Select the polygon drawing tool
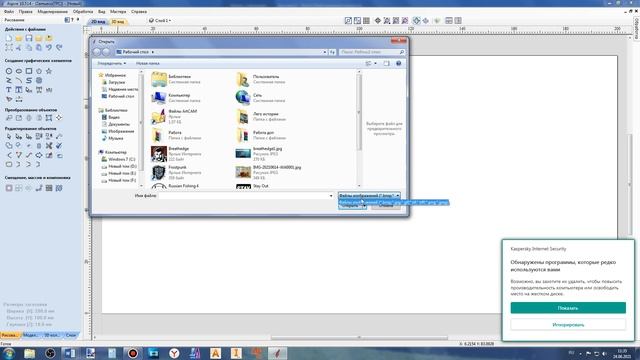Image resolution: width=640 pixels, height=360 pixels. 39,71
